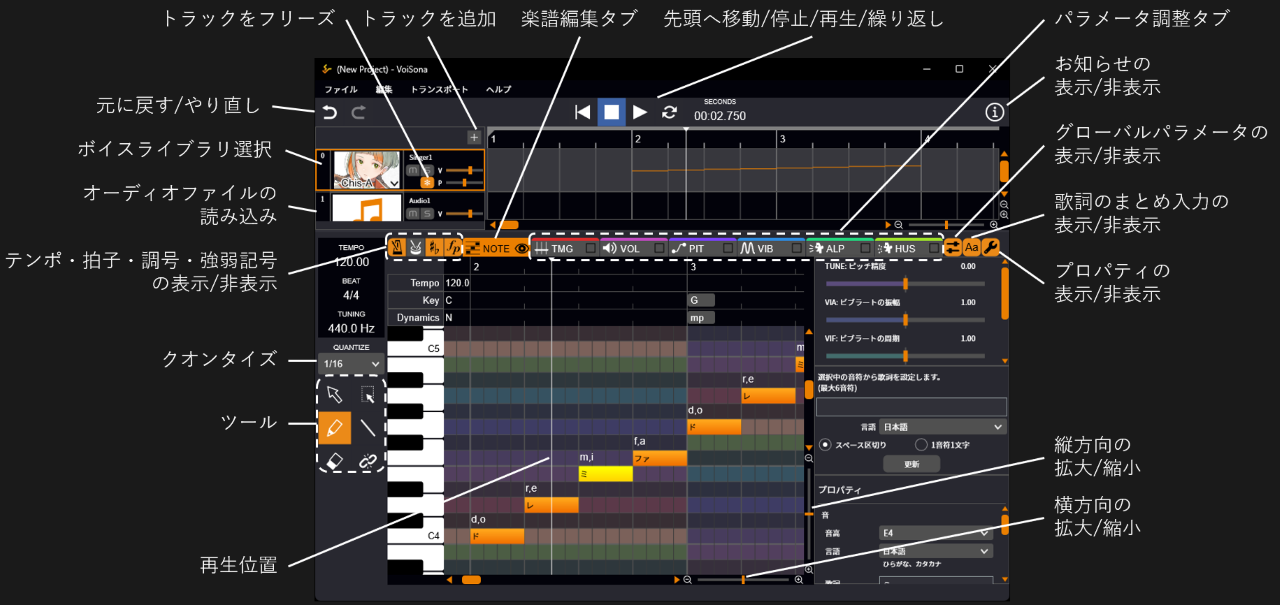Click the yellow ミ note in piano roll
Screen dimensions: 1280x605
point(605,474)
